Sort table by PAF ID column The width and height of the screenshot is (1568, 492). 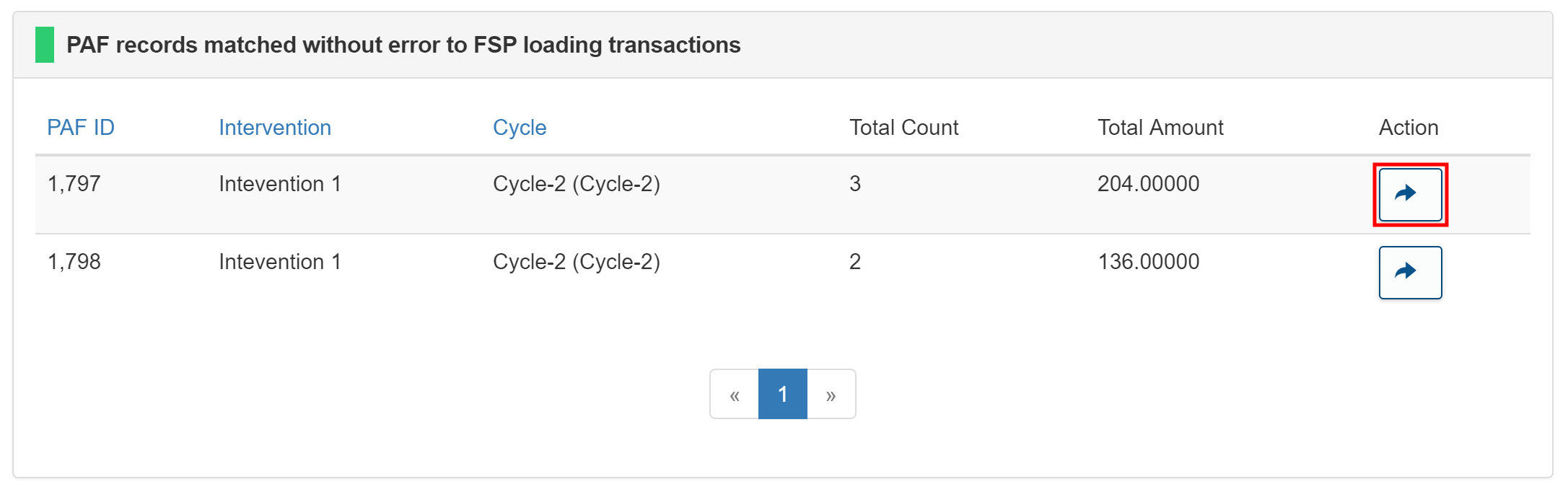coord(81,128)
